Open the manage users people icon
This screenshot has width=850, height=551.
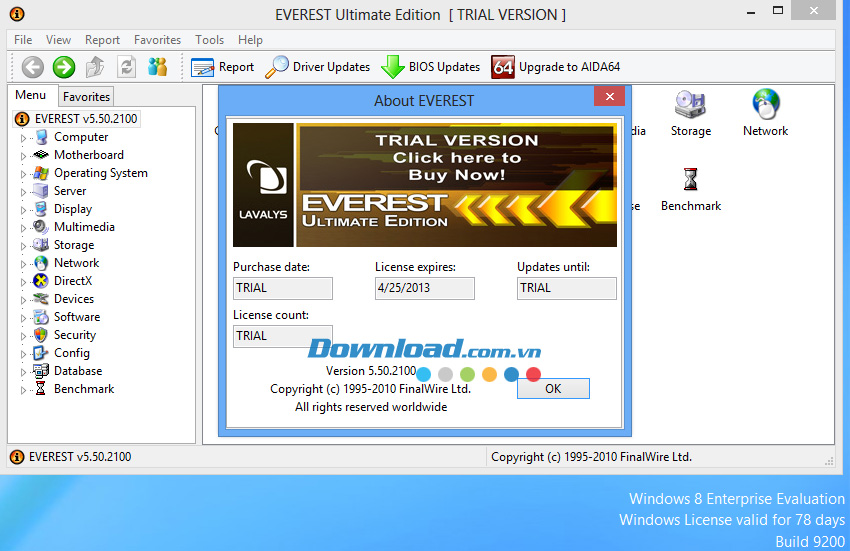(x=158, y=67)
